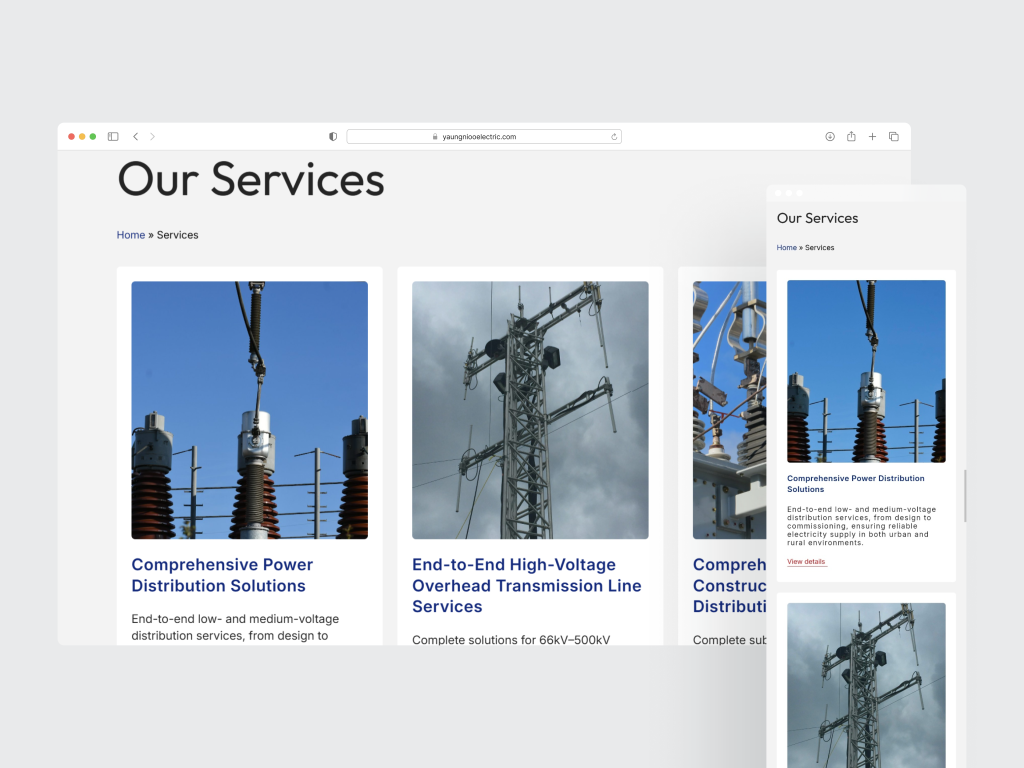Click the Forward navigation arrow
The image size is (1024, 768).
[x=152, y=136]
